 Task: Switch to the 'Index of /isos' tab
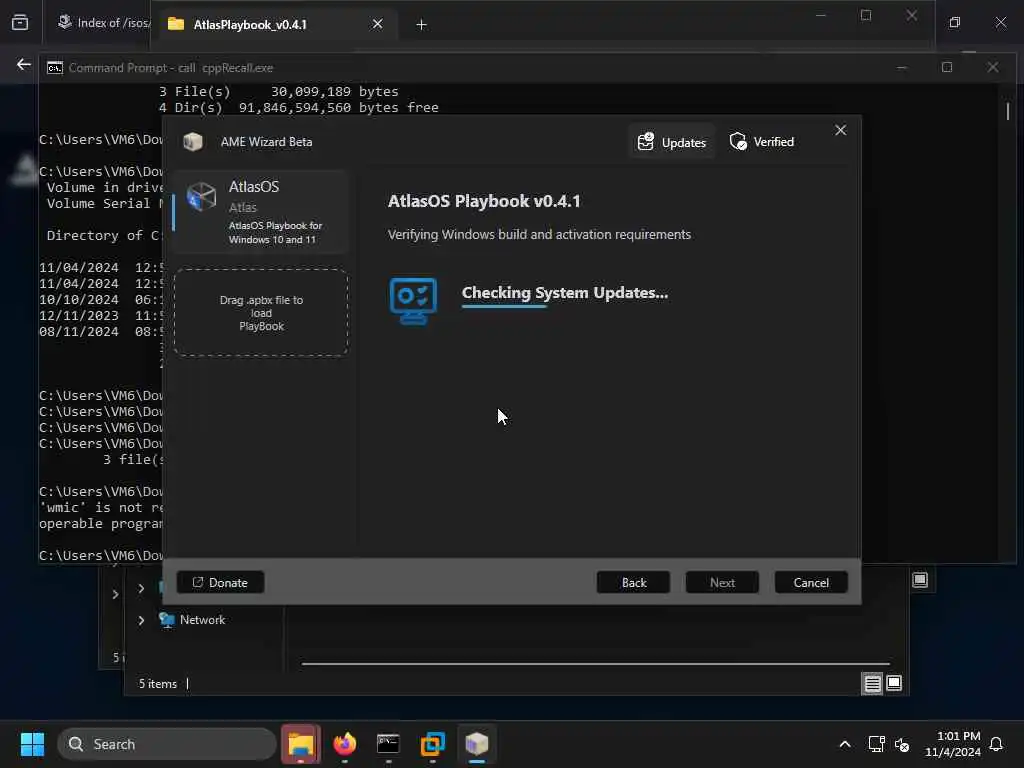coord(104,23)
